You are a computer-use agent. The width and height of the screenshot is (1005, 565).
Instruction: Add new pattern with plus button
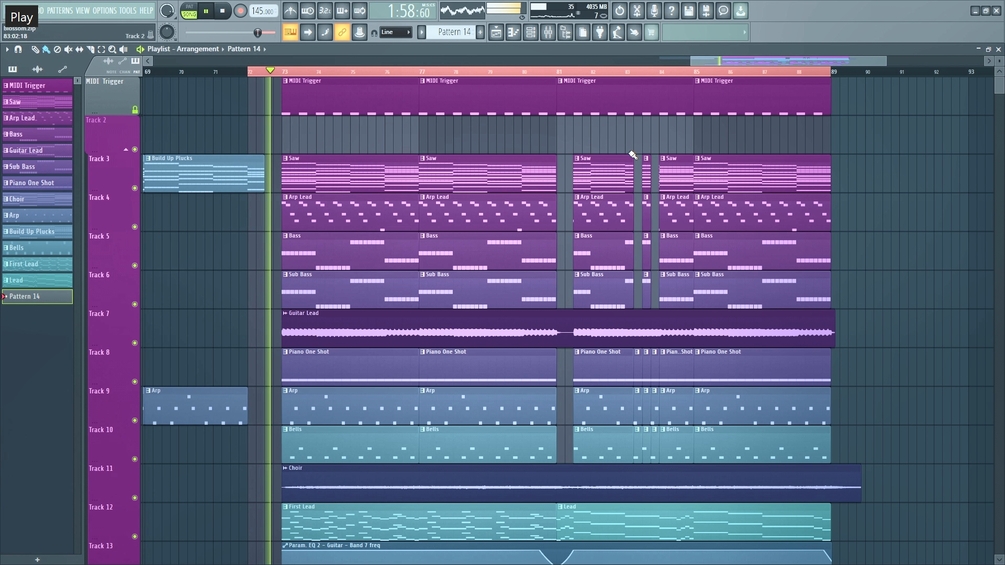481,32
